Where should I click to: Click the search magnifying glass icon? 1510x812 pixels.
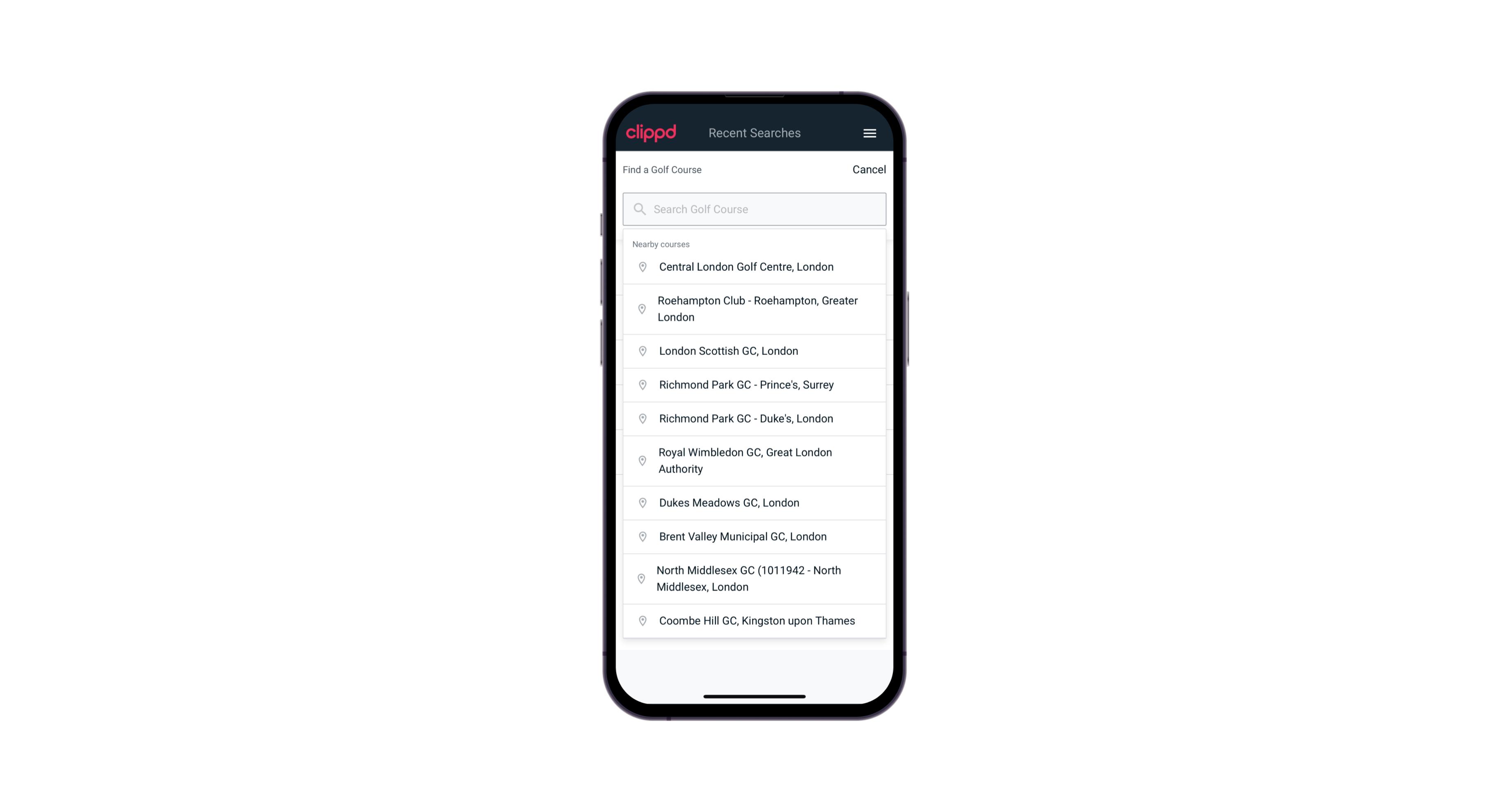[x=639, y=208]
